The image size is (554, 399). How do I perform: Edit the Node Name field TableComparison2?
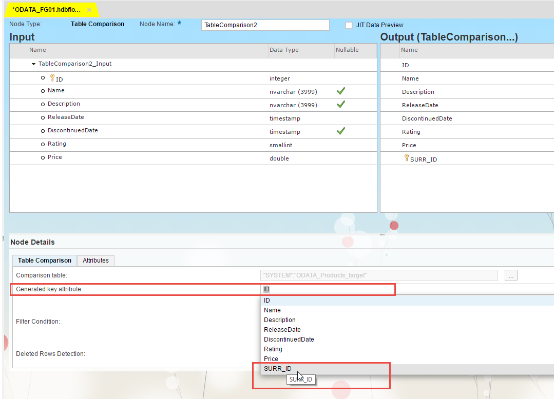click(265, 25)
